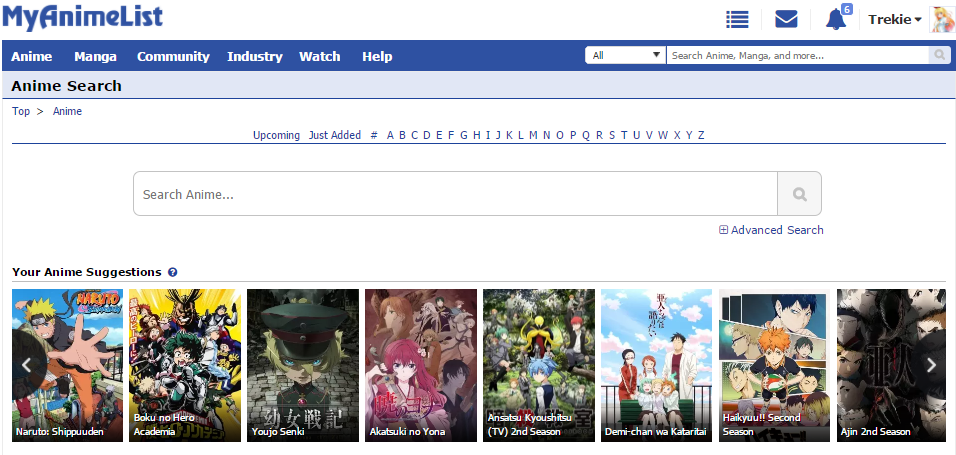
Task: Browse anime starting with letter T
Action: tap(624, 135)
